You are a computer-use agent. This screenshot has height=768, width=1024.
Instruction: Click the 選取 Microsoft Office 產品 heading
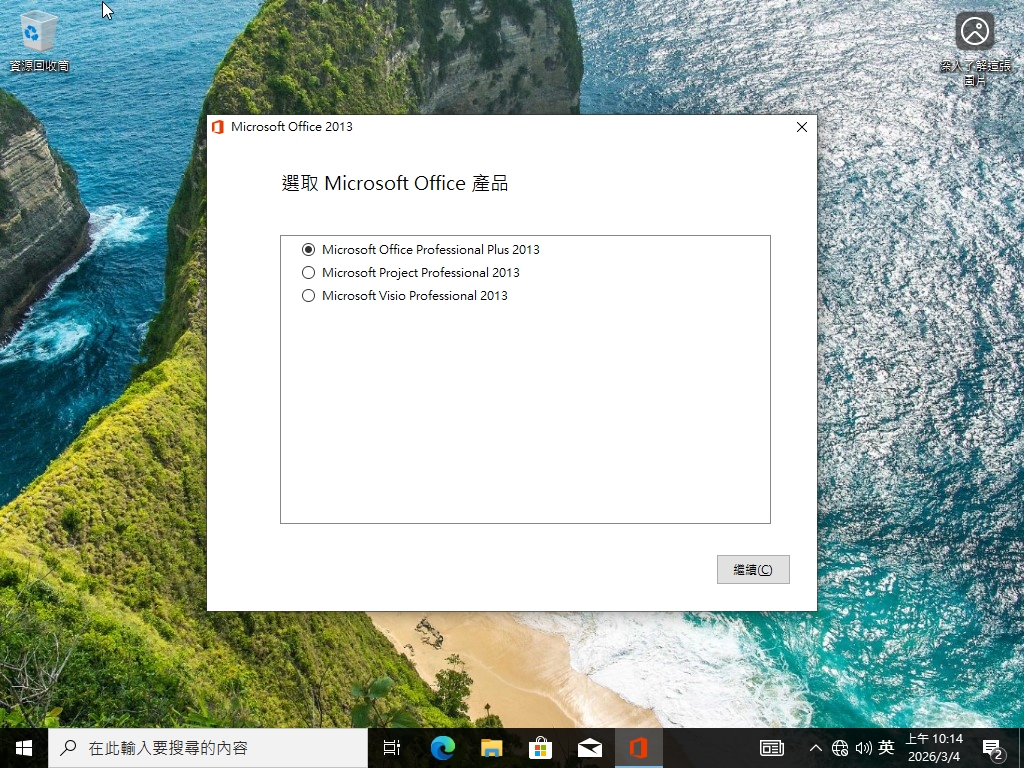pos(394,184)
